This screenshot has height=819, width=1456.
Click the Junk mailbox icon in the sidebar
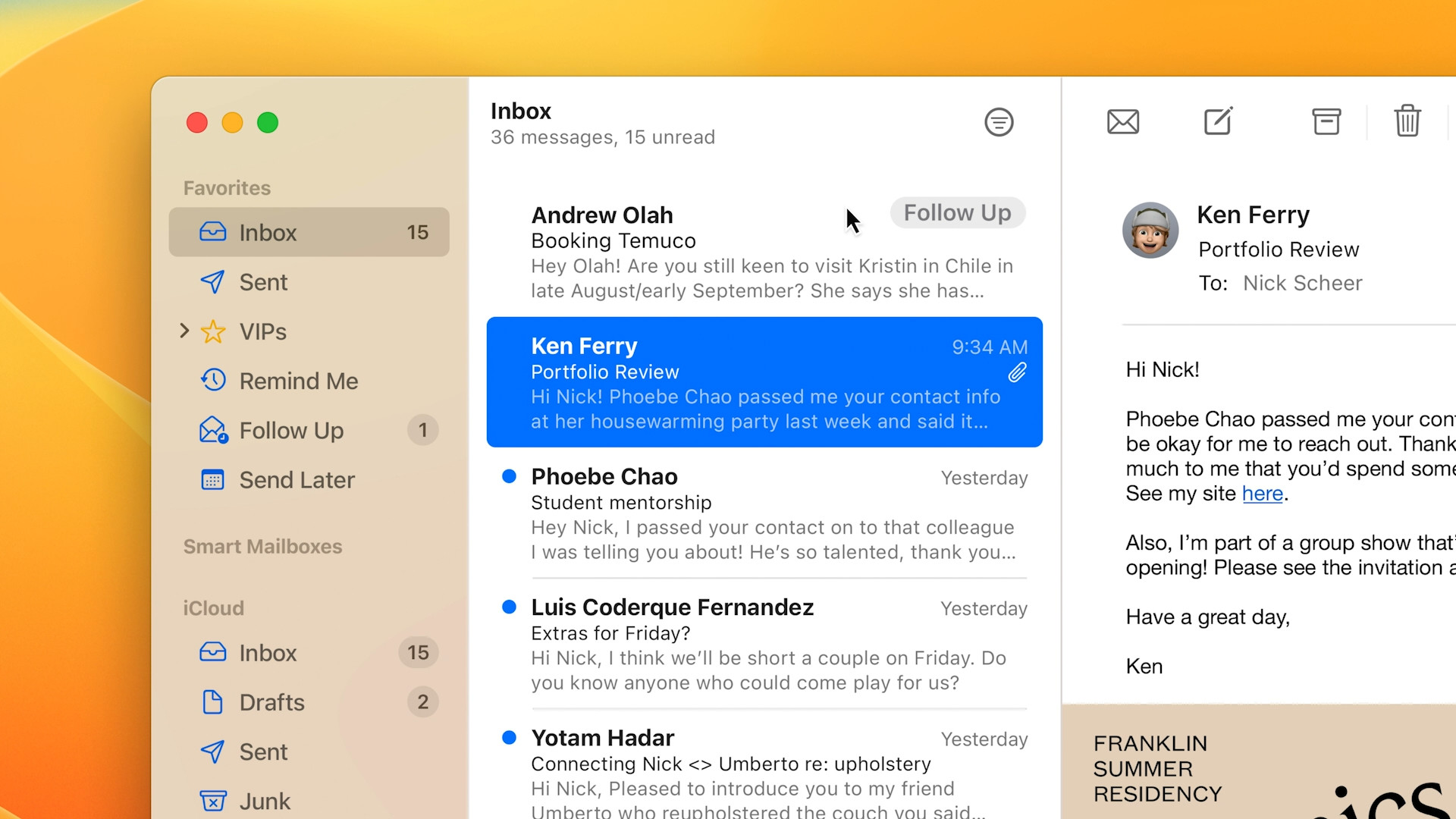(213, 800)
